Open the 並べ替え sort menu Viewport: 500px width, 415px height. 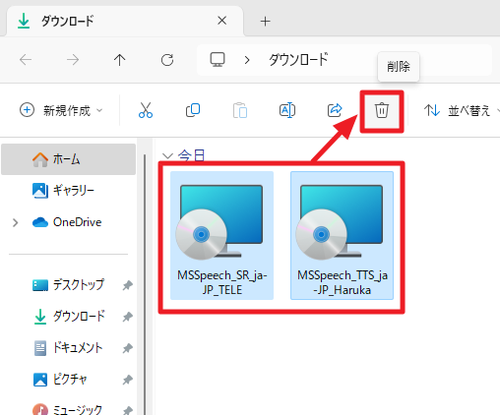coord(462,110)
